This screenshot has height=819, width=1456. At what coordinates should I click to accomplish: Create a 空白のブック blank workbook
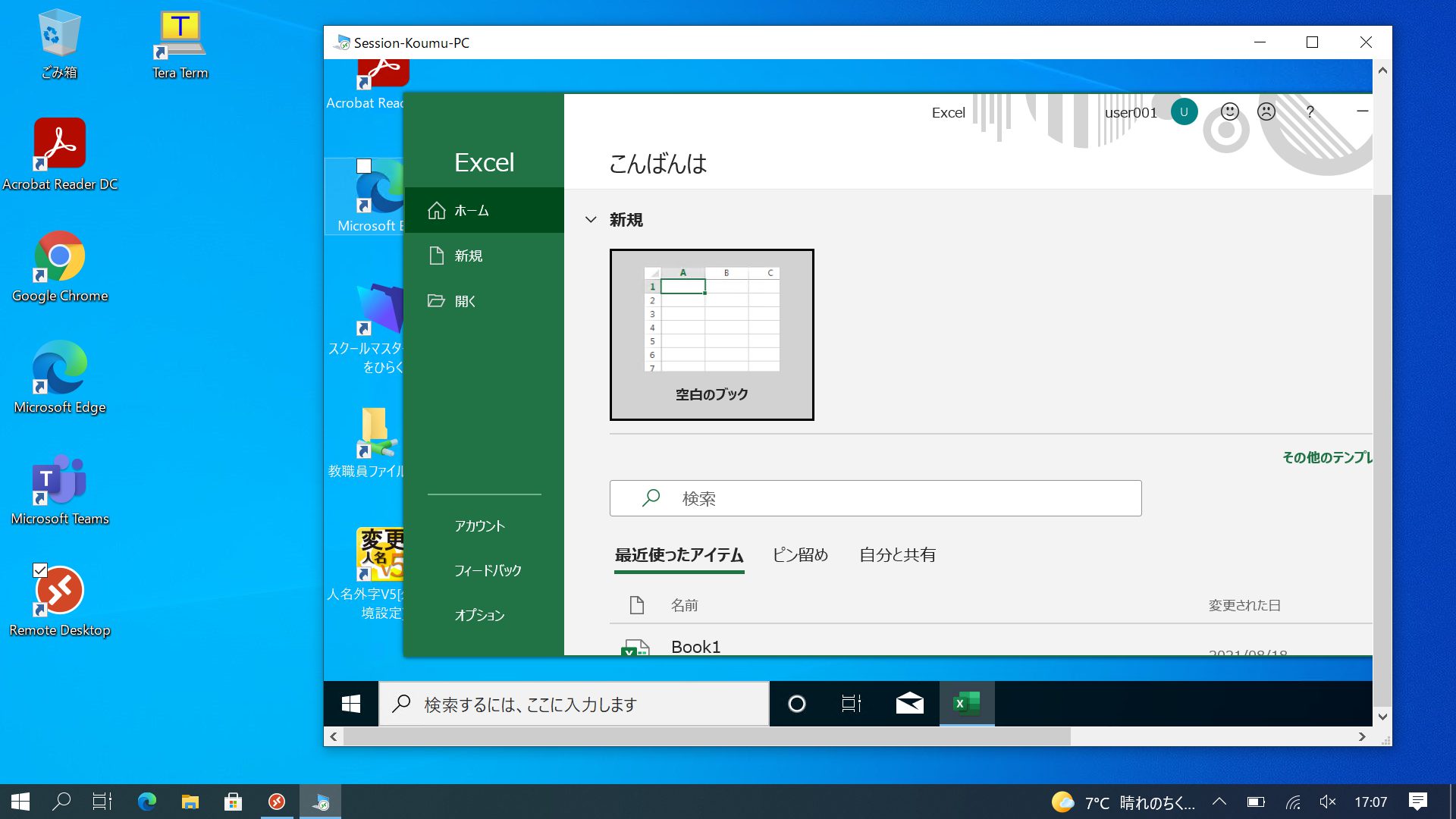pyautogui.click(x=711, y=334)
